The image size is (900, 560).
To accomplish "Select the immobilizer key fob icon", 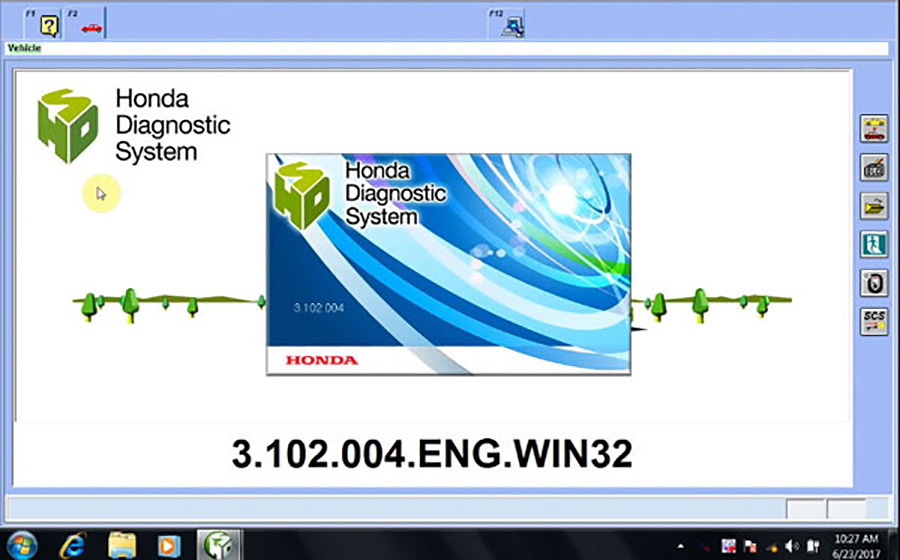I will [x=873, y=283].
